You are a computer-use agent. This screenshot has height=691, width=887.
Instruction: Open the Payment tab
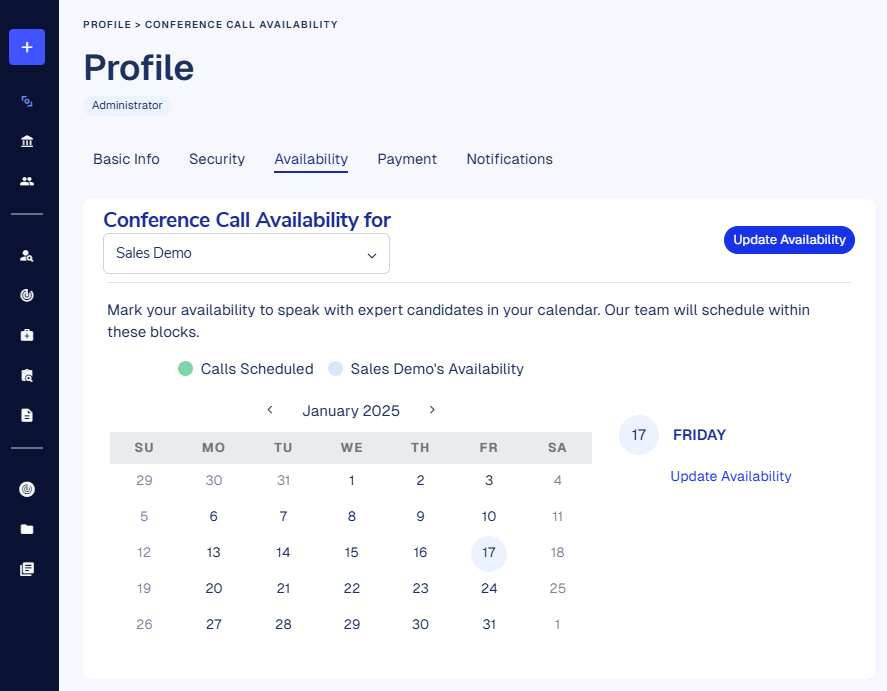(407, 159)
